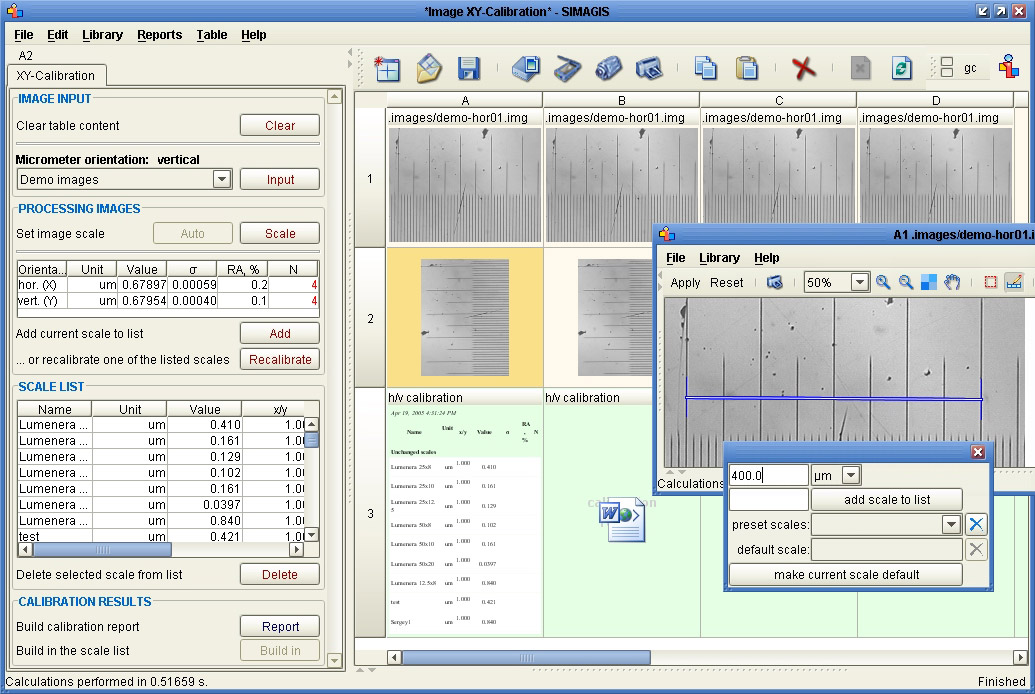Open the Demo images dropdown
1035x694 pixels.
coord(222,180)
